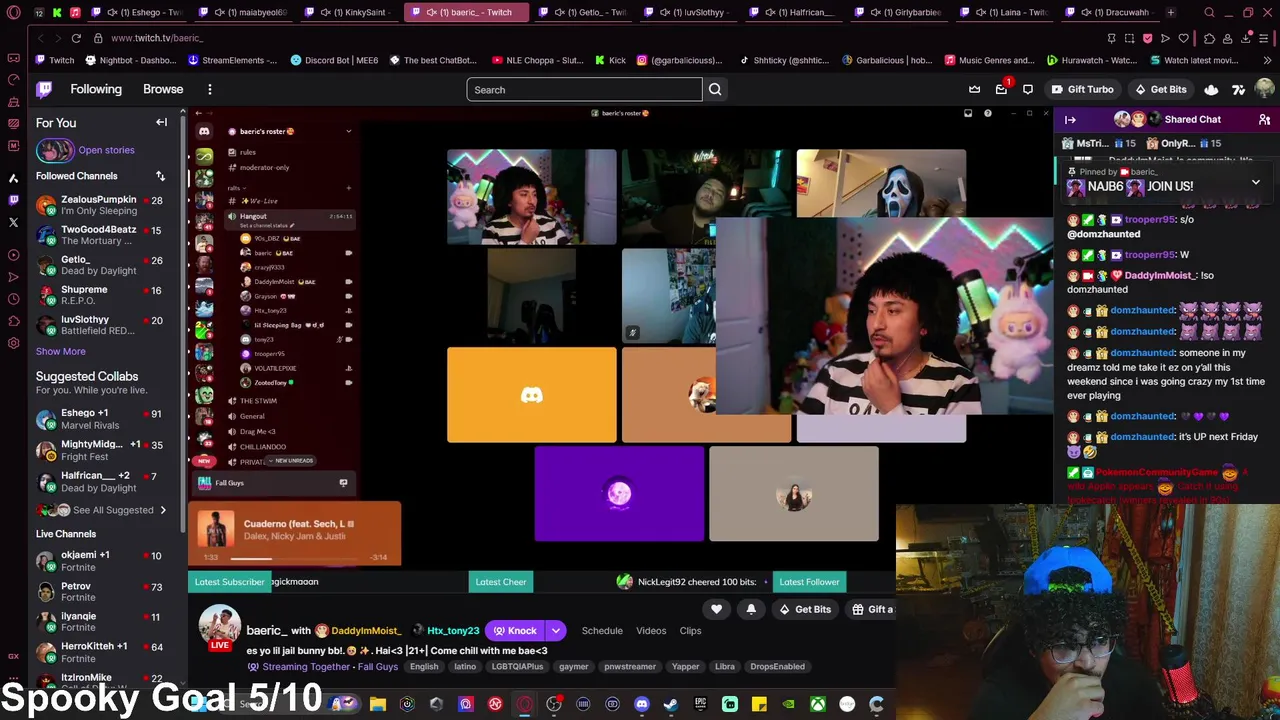
Task: Collapse the For You sidebar
Action: (161, 122)
